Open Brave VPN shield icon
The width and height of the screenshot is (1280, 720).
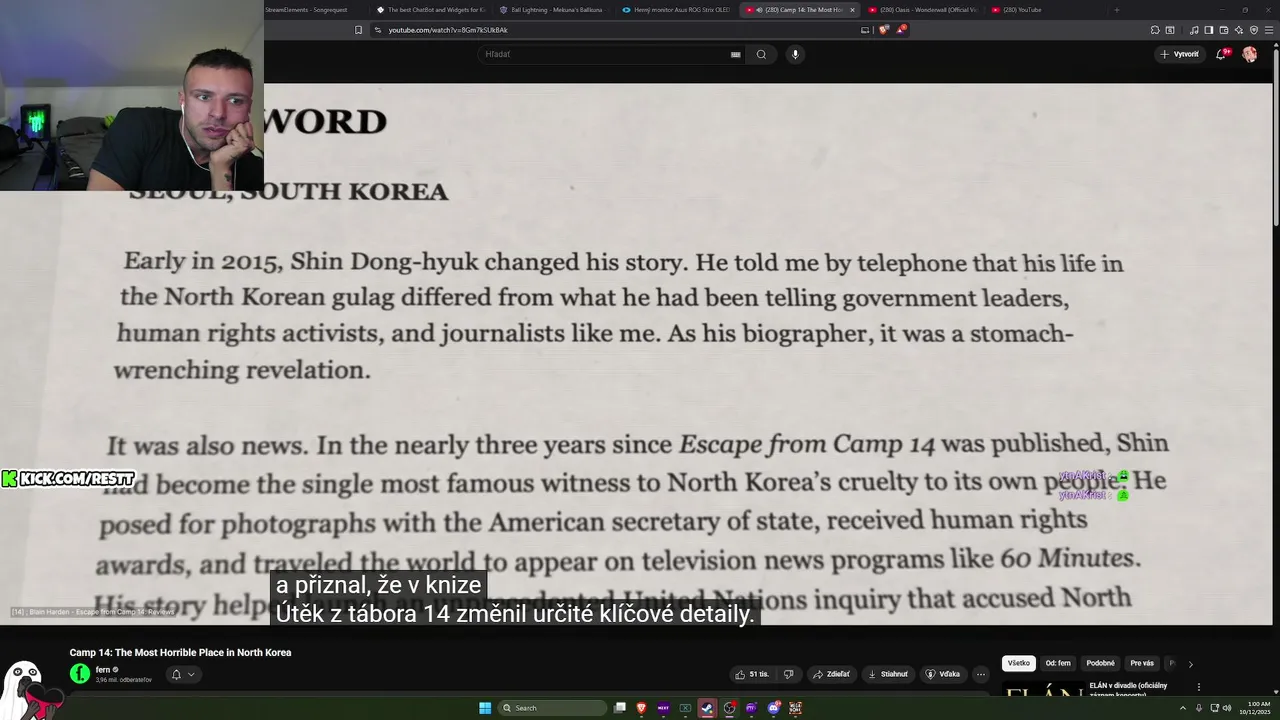(x=1254, y=30)
